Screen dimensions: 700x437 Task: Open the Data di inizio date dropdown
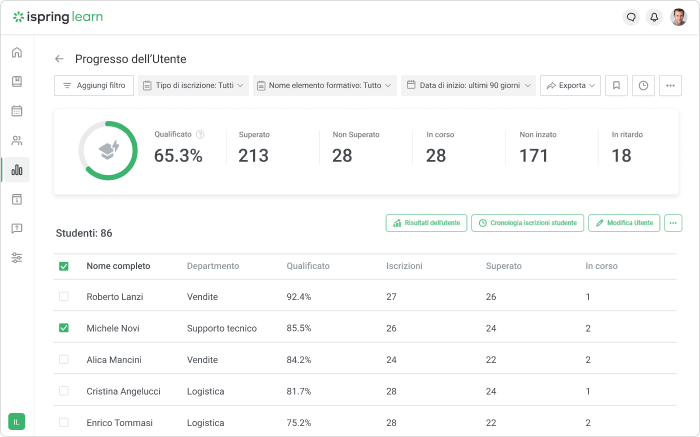[468, 86]
